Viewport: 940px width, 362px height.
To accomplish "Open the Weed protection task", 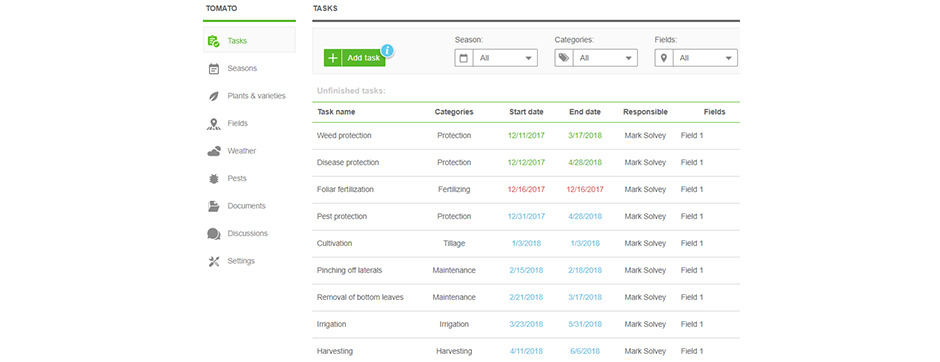I will (344, 135).
